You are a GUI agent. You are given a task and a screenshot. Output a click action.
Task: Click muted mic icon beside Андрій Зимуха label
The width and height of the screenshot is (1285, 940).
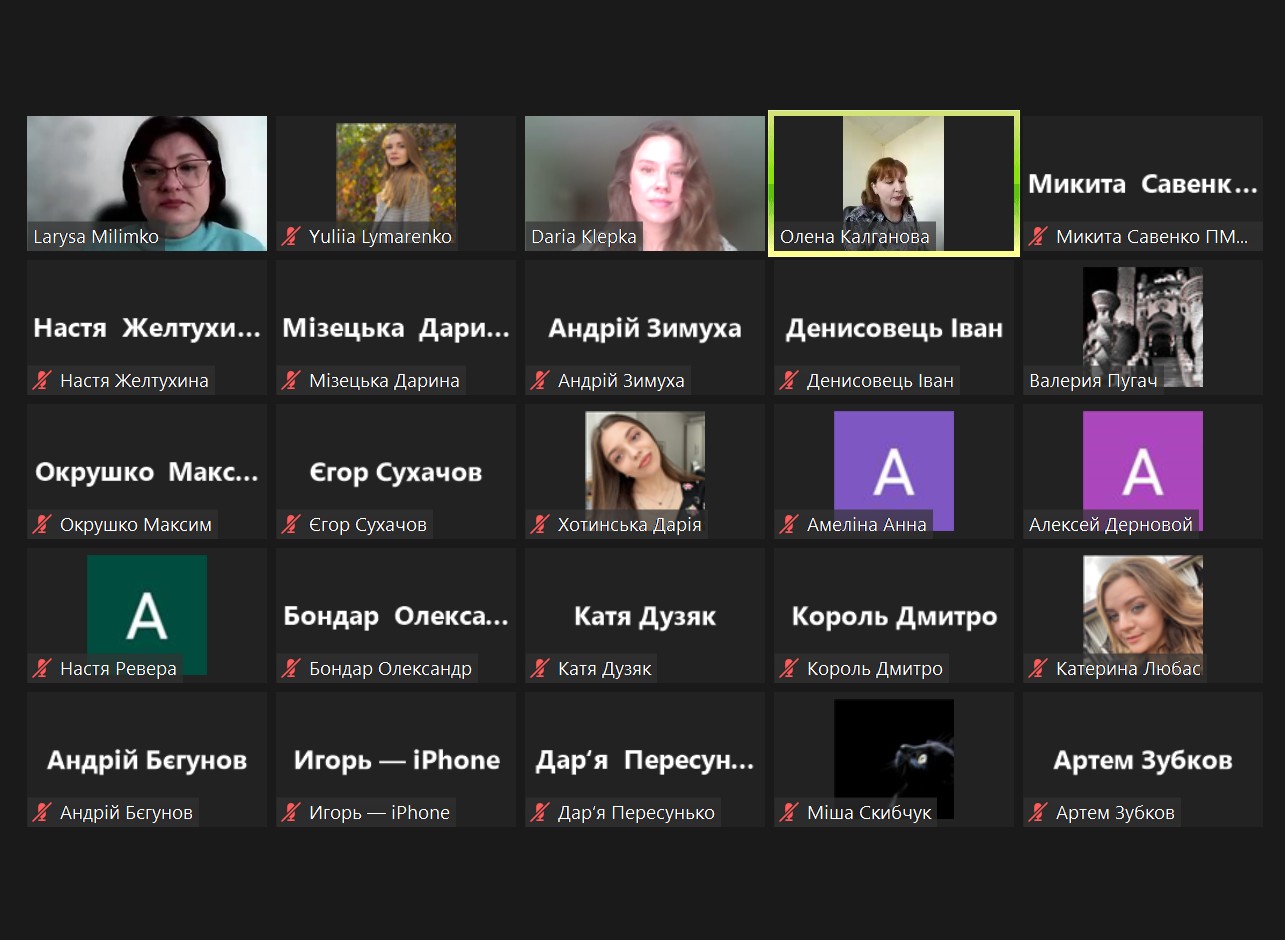pos(540,380)
